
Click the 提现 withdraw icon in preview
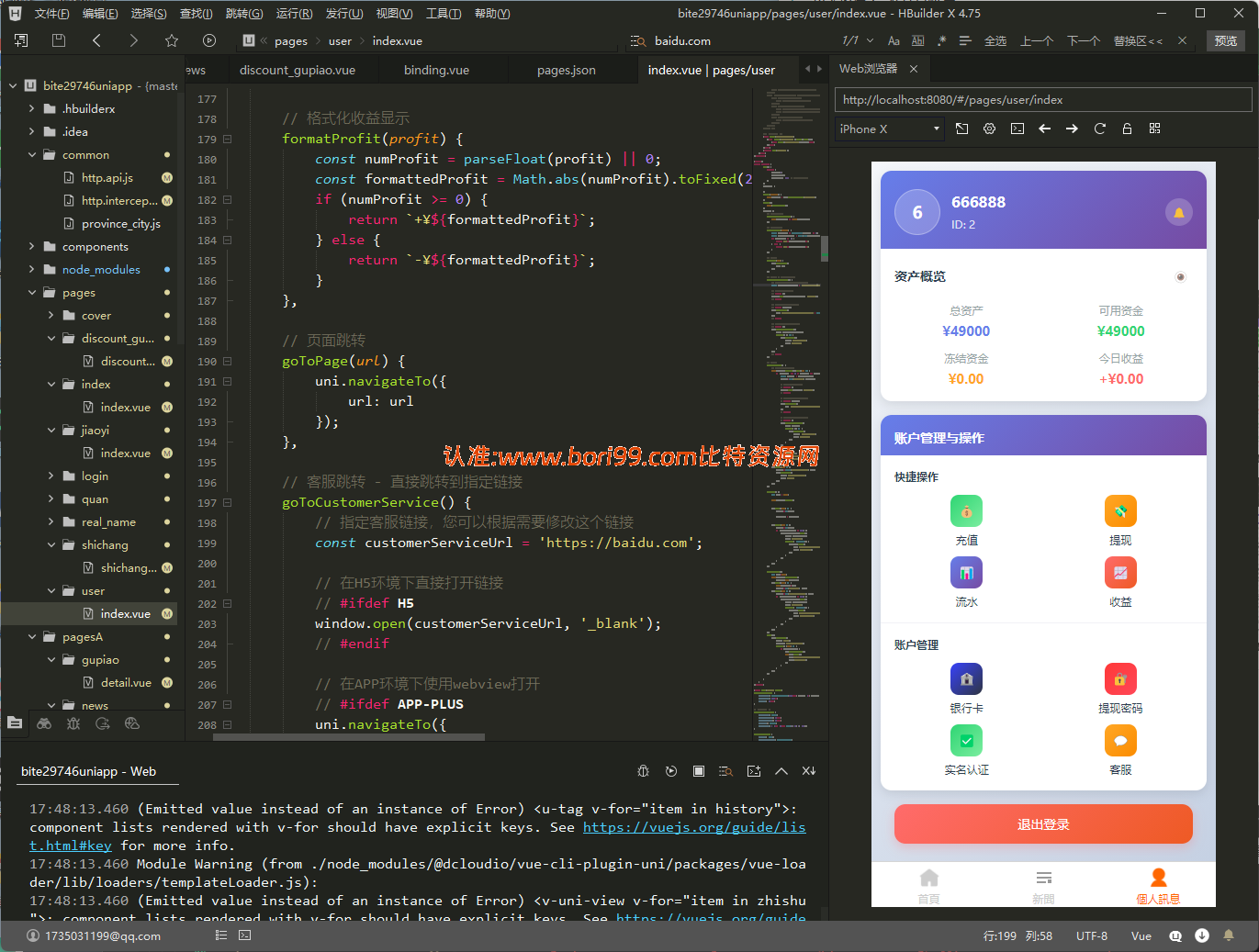point(1120,511)
